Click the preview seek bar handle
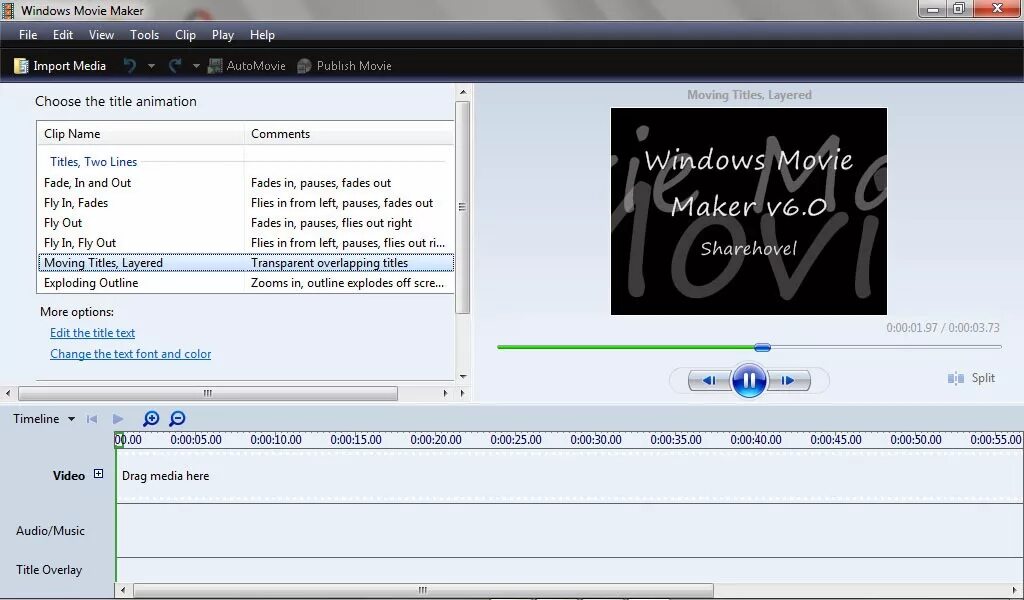Viewport: 1024px width, 600px height. [x=762, y=347]
